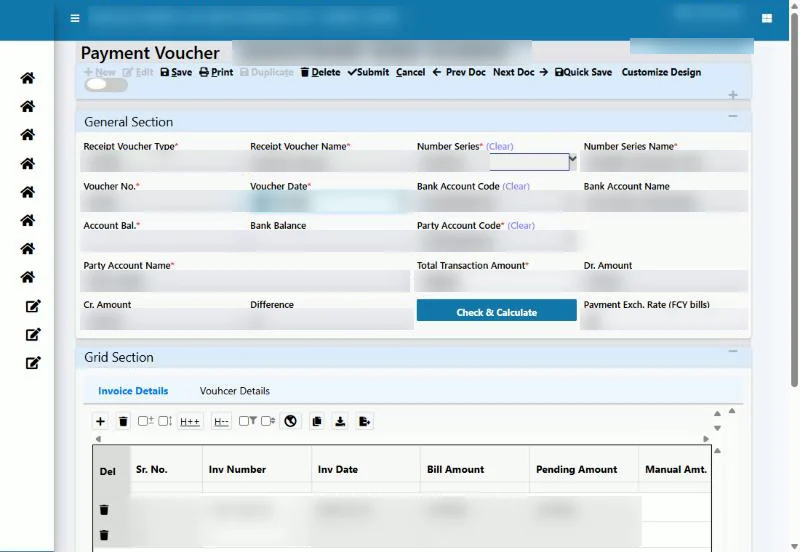Cancel the voucher
800x552 pixels.
pos(410,72)
